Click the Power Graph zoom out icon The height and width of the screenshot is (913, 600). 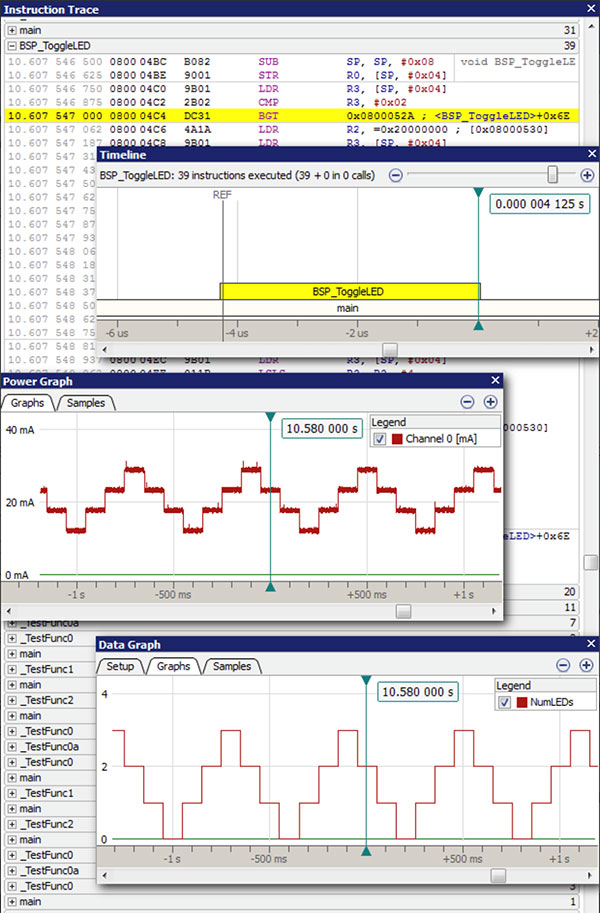(467, 401)
